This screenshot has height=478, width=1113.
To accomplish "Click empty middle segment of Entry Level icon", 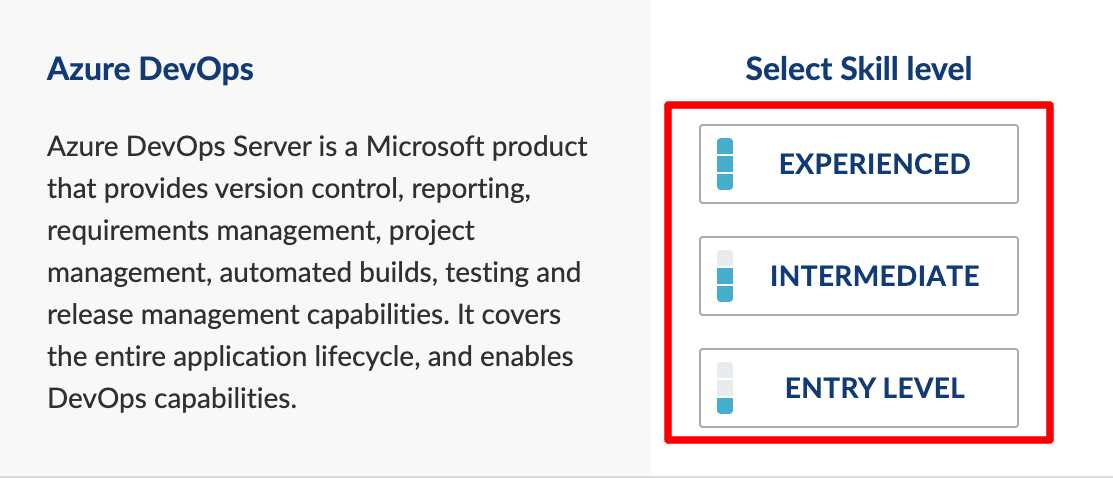I will [726, 388].
